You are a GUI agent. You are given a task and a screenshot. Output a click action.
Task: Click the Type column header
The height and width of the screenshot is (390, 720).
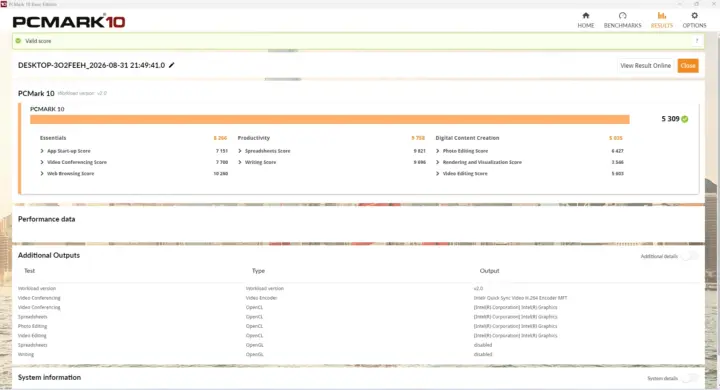coord(258,271)
